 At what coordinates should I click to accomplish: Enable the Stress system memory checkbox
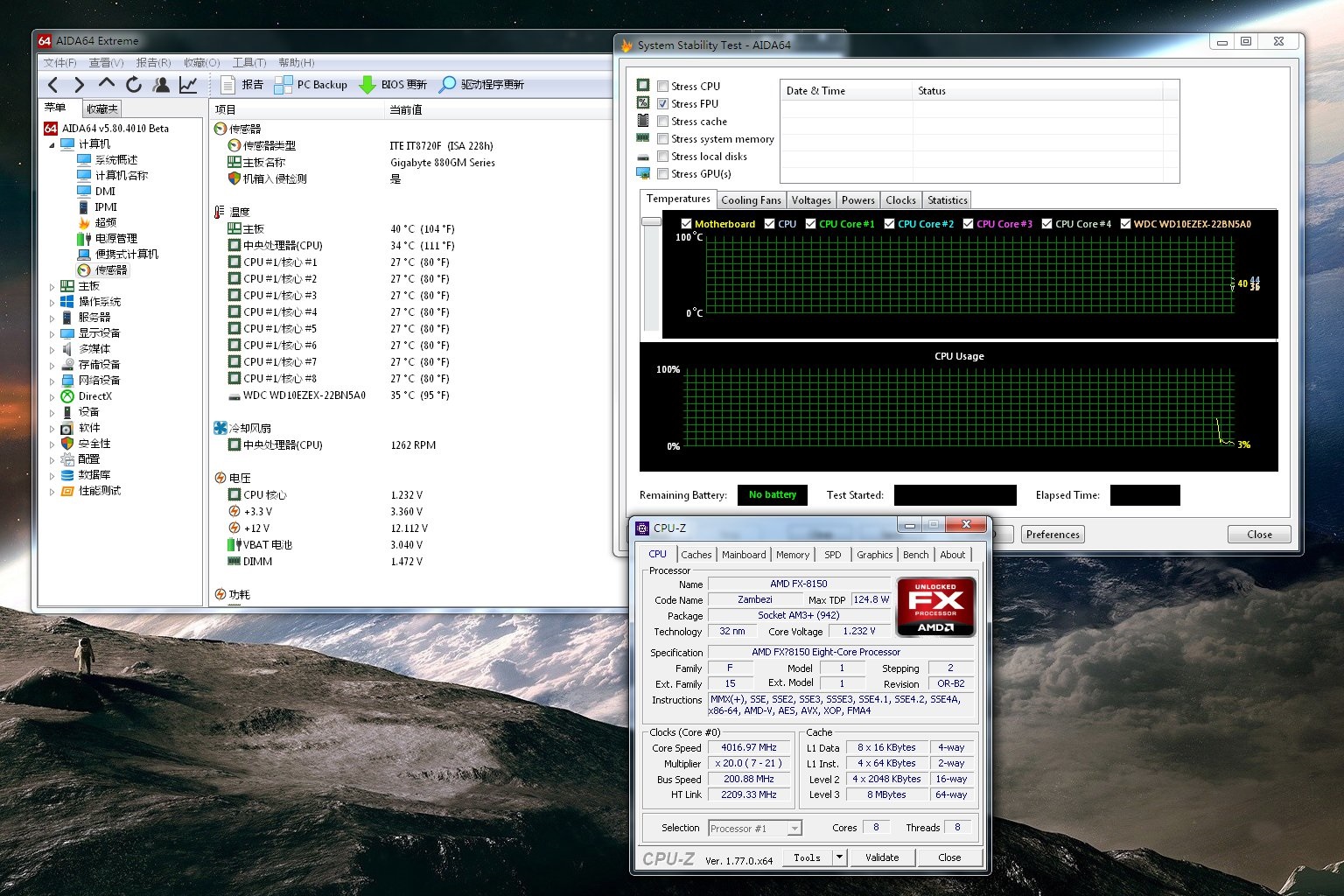662,138
